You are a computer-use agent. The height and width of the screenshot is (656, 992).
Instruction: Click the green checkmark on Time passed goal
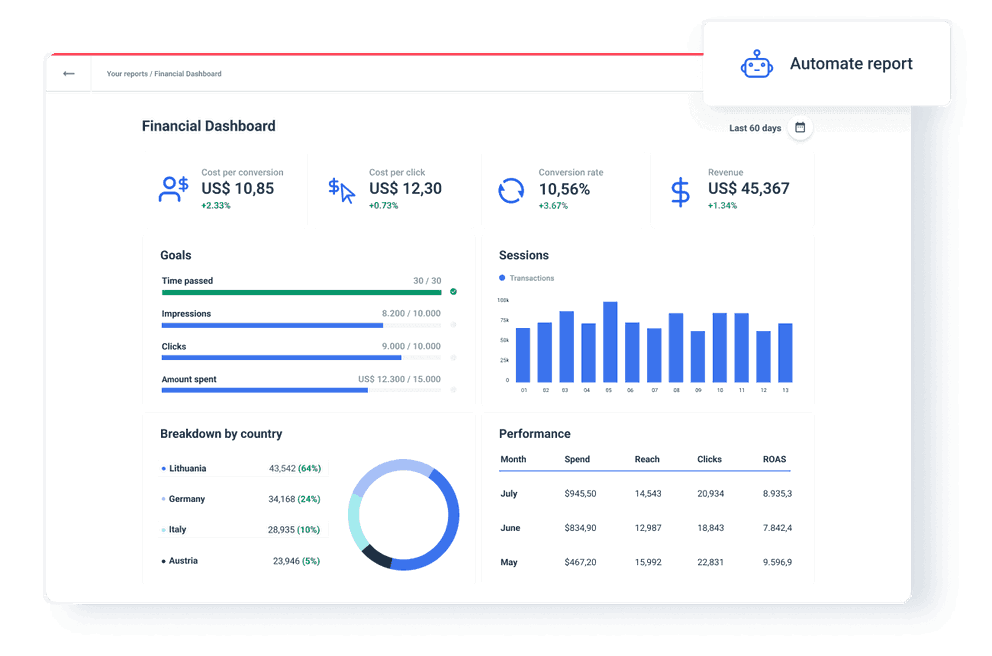(x=452, y=292)
